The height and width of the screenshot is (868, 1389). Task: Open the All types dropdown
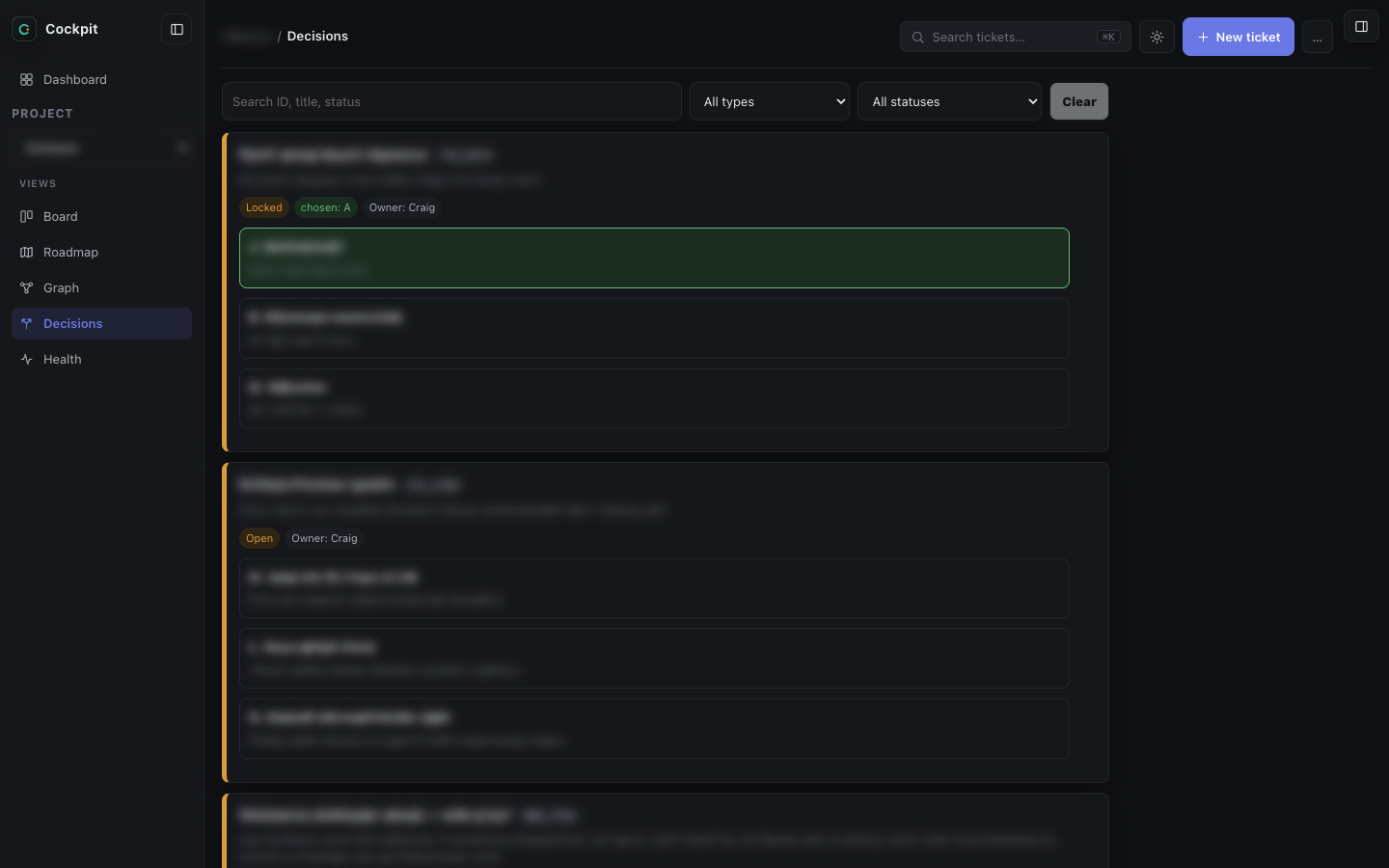[769, 101]
